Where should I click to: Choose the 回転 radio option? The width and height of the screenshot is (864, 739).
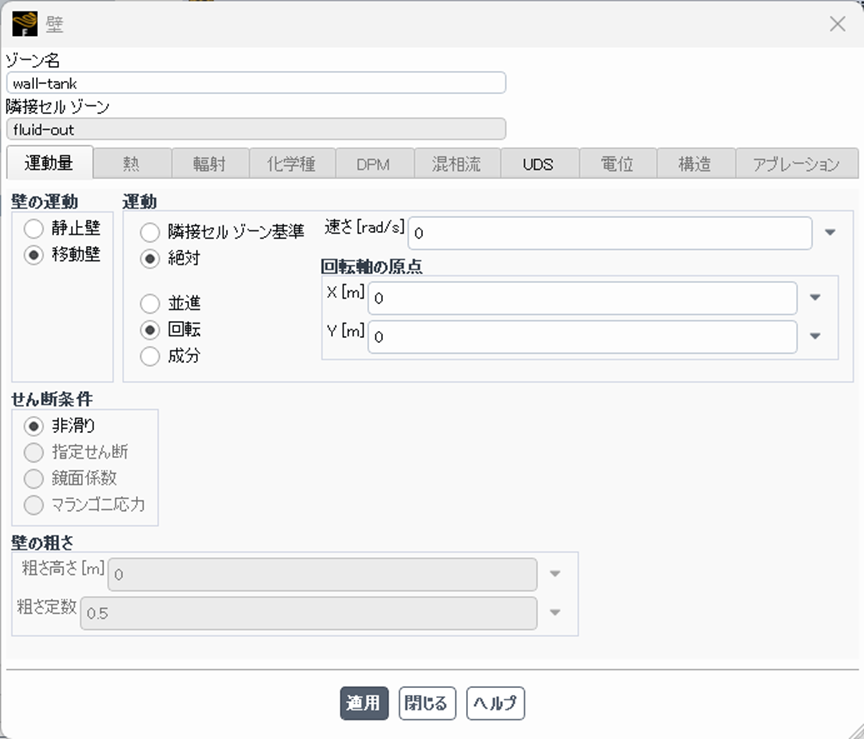[150, 329]
